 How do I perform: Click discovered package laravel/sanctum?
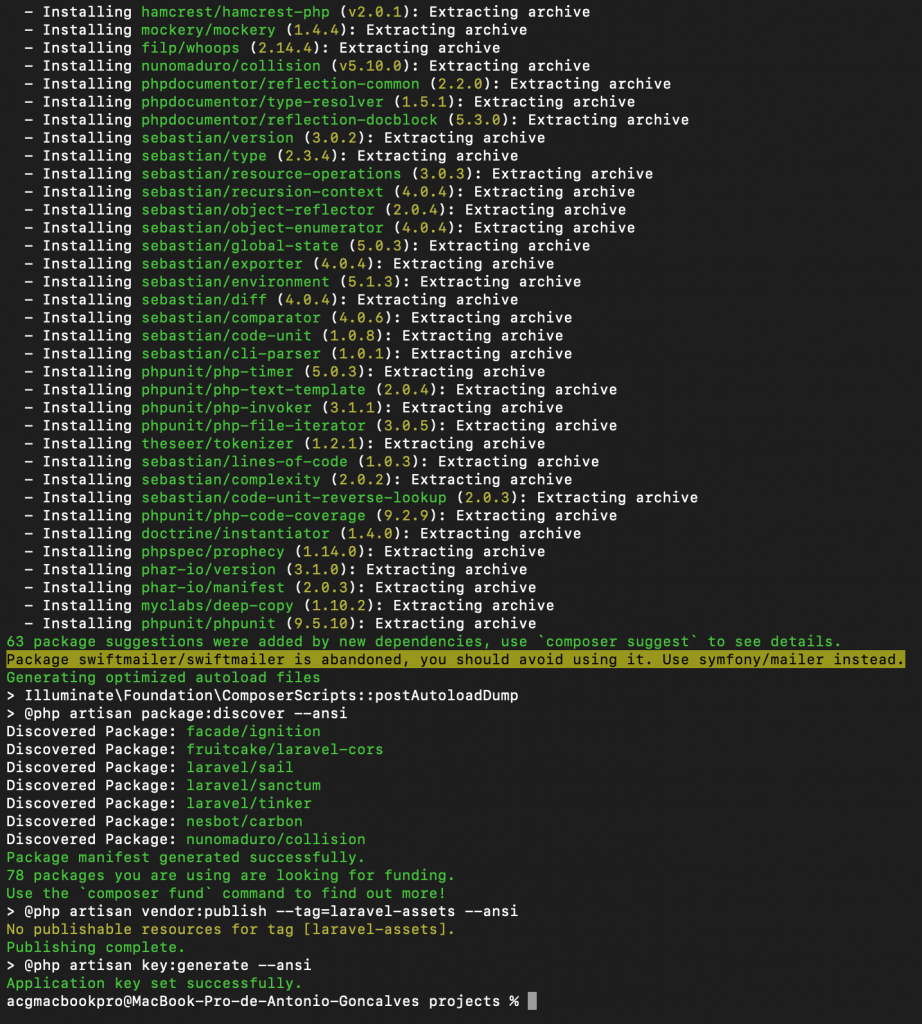coord(253,785)
